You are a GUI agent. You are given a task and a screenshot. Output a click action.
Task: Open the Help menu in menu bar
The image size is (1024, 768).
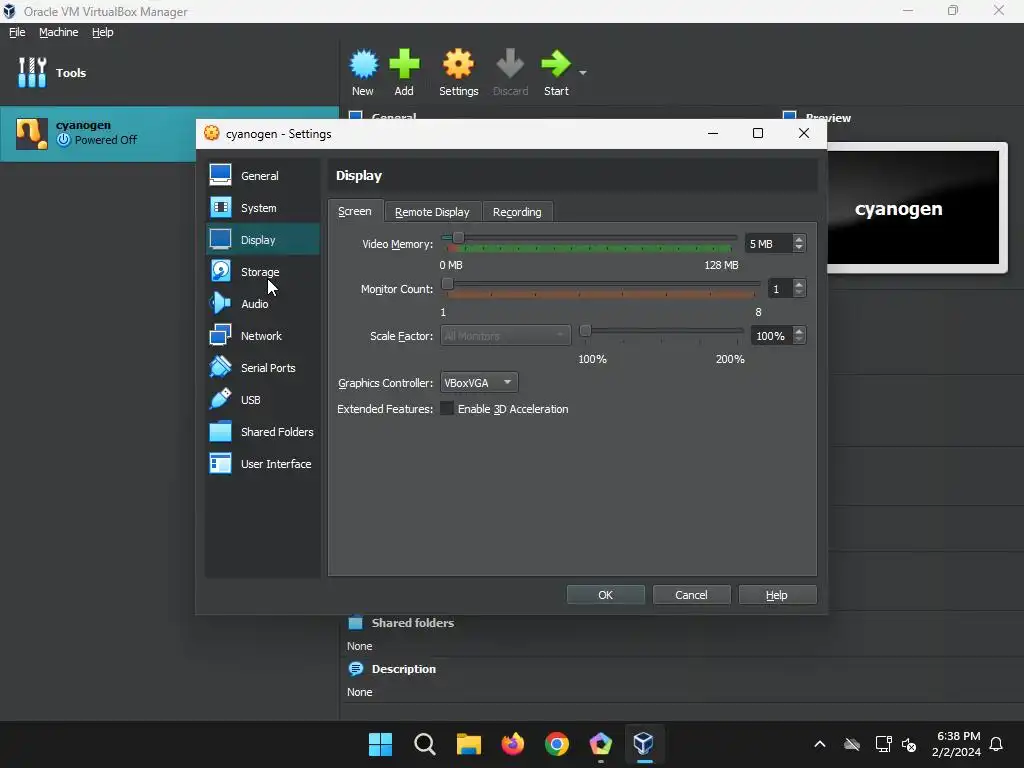coord(103,32)
